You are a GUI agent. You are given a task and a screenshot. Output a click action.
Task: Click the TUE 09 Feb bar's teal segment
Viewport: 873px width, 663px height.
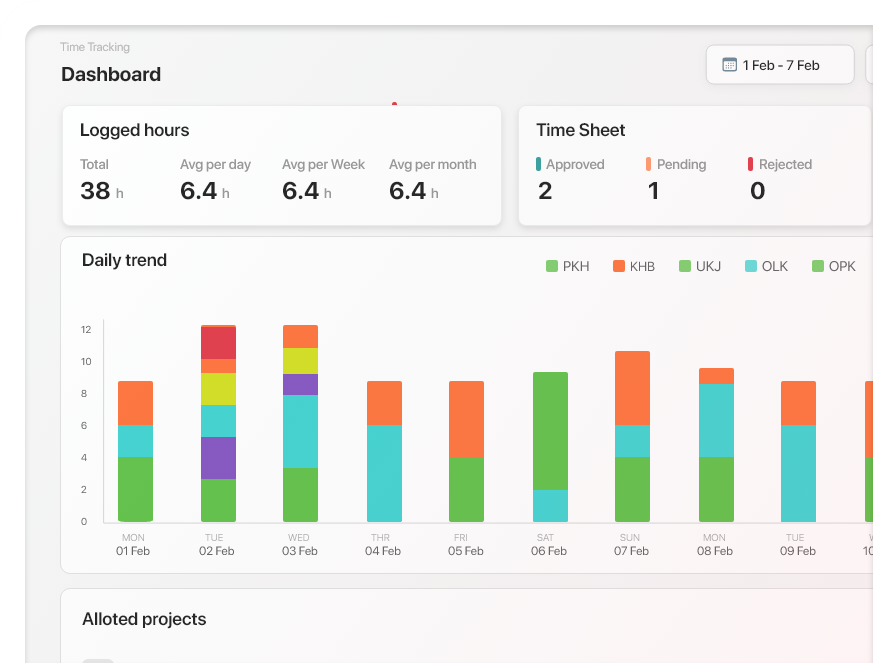(x=798, y=473)
